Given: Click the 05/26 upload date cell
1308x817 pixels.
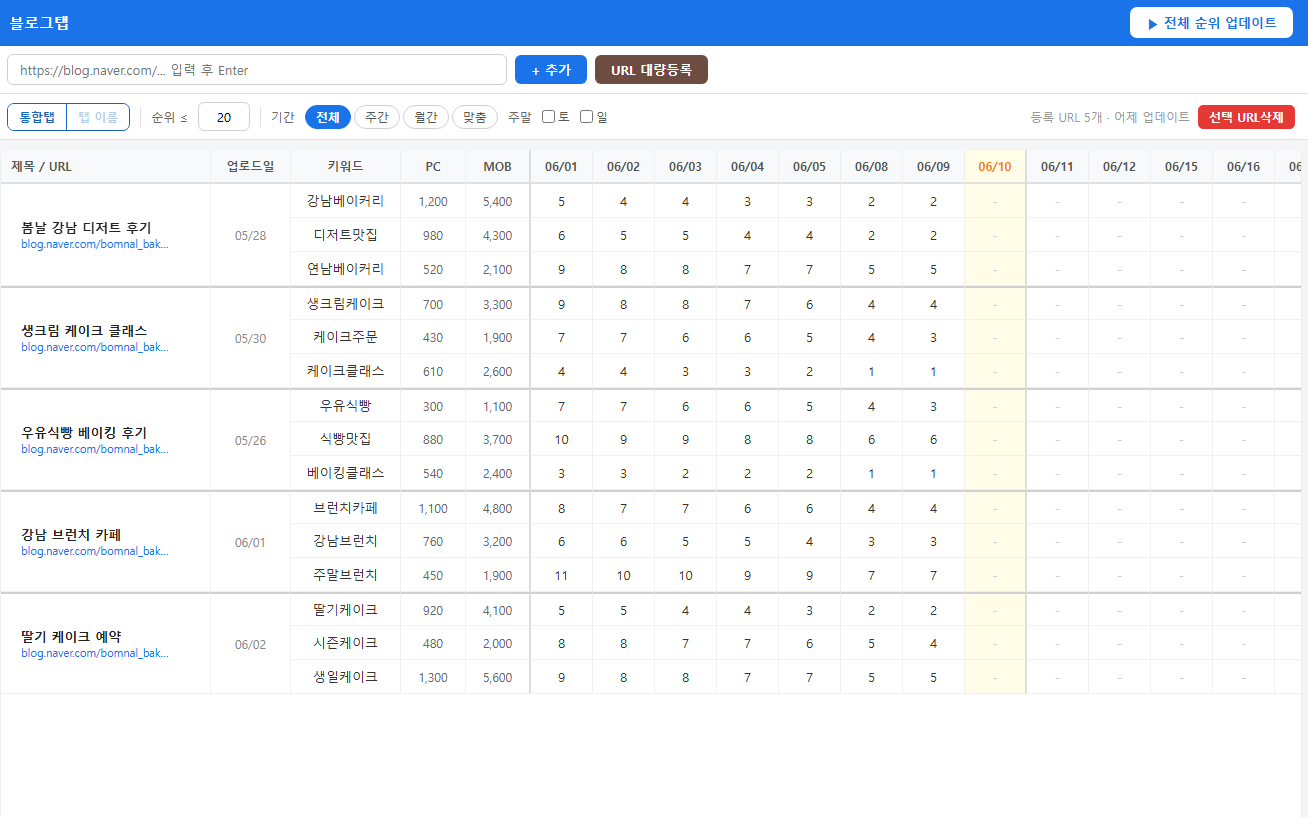Looking at the screenshot, I should click(x=251, y=440).
